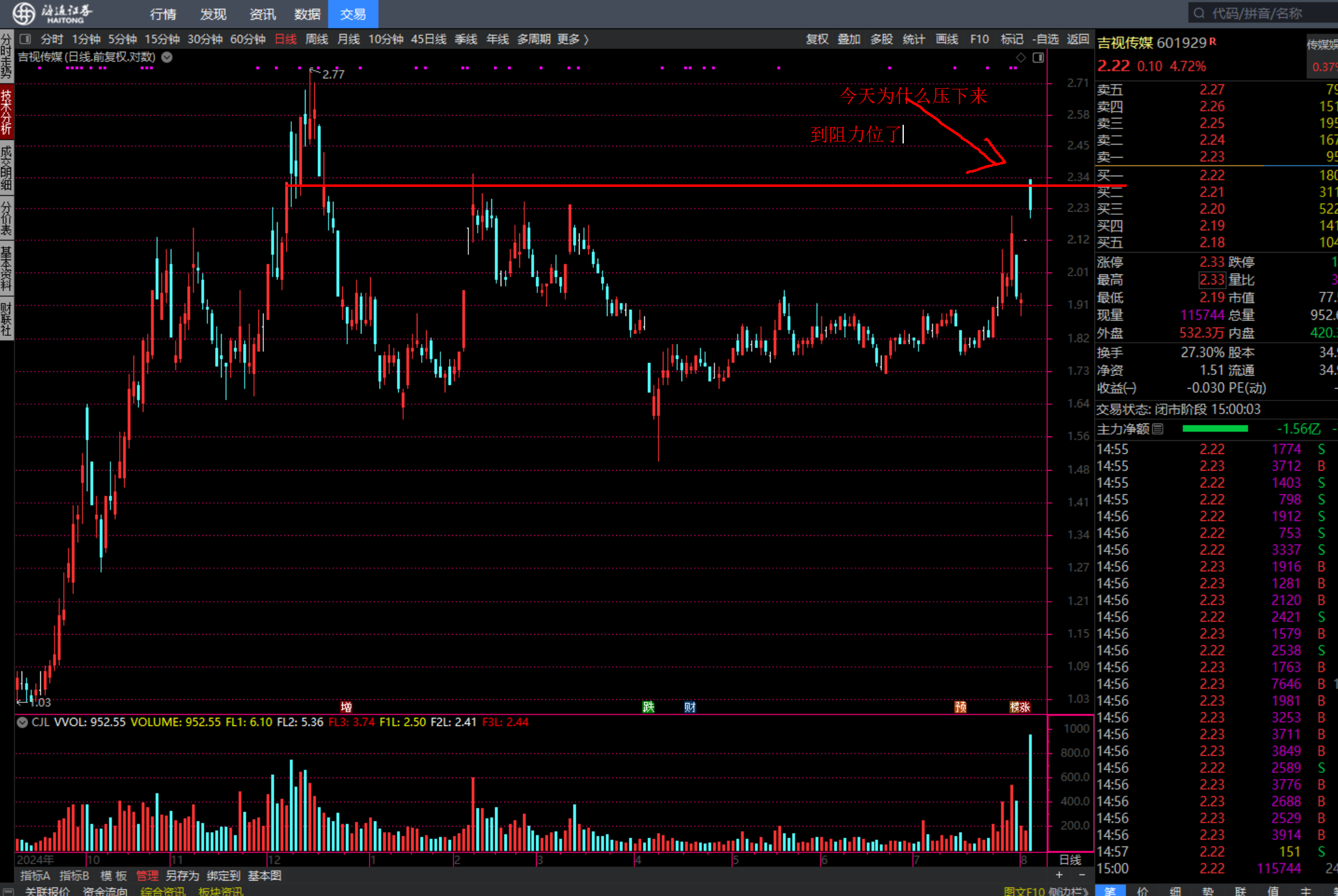This screenshot has height=896, width=1338.
Task: Click the search magnifier icon
Action: (x=1199, y=13)
